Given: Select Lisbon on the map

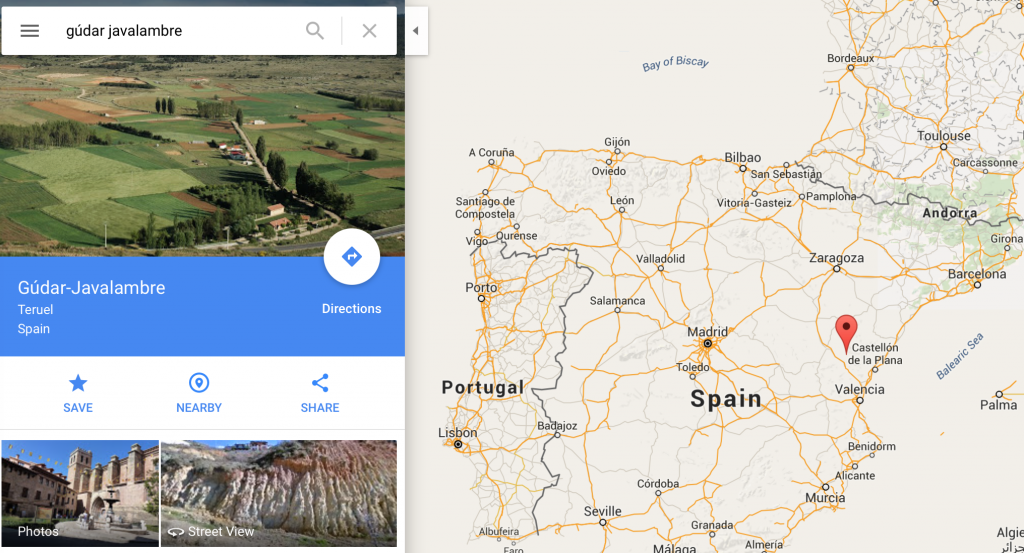Looking at the screenshot, I should pos(457,433).
